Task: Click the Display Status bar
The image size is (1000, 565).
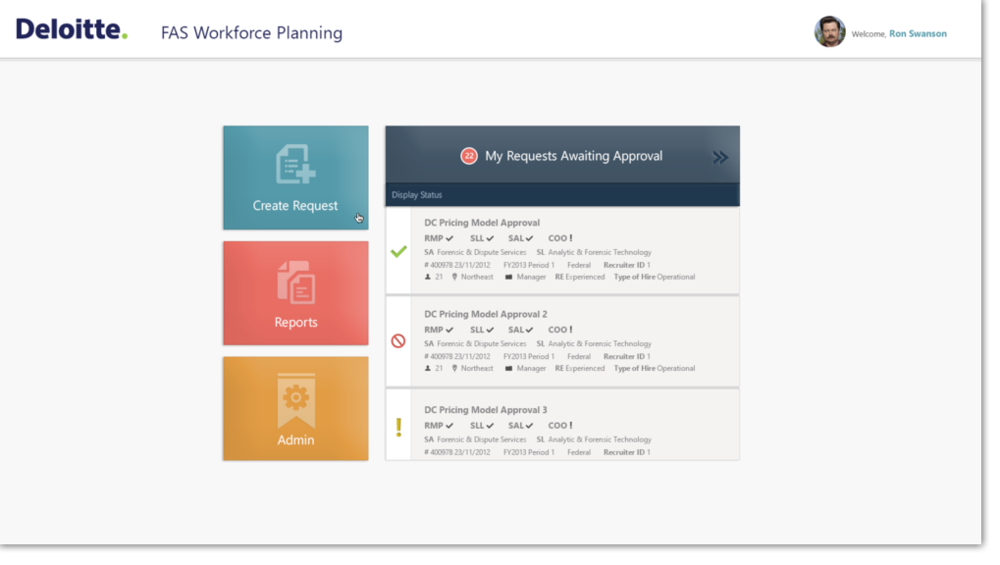Action: 562,195
